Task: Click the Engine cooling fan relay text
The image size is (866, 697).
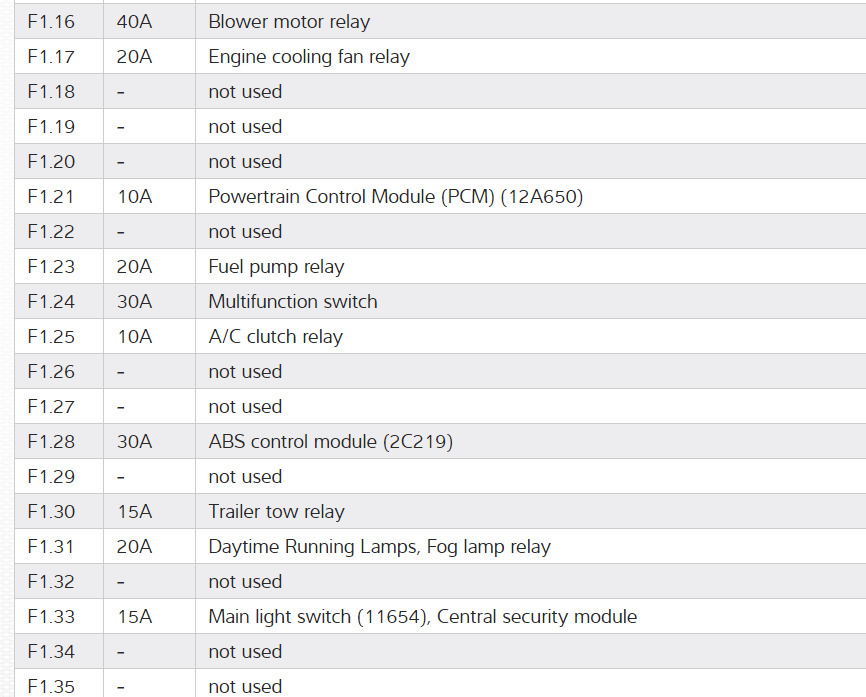Action: click(x=309, y=57)
